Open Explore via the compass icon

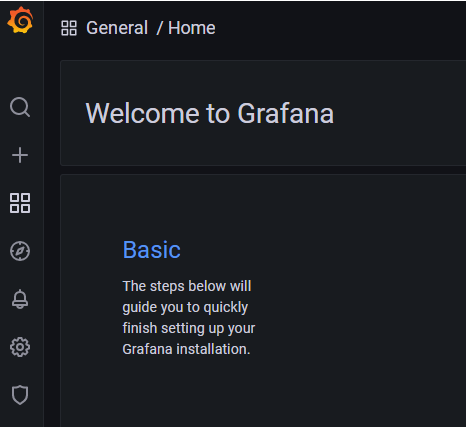coord(20,251)
